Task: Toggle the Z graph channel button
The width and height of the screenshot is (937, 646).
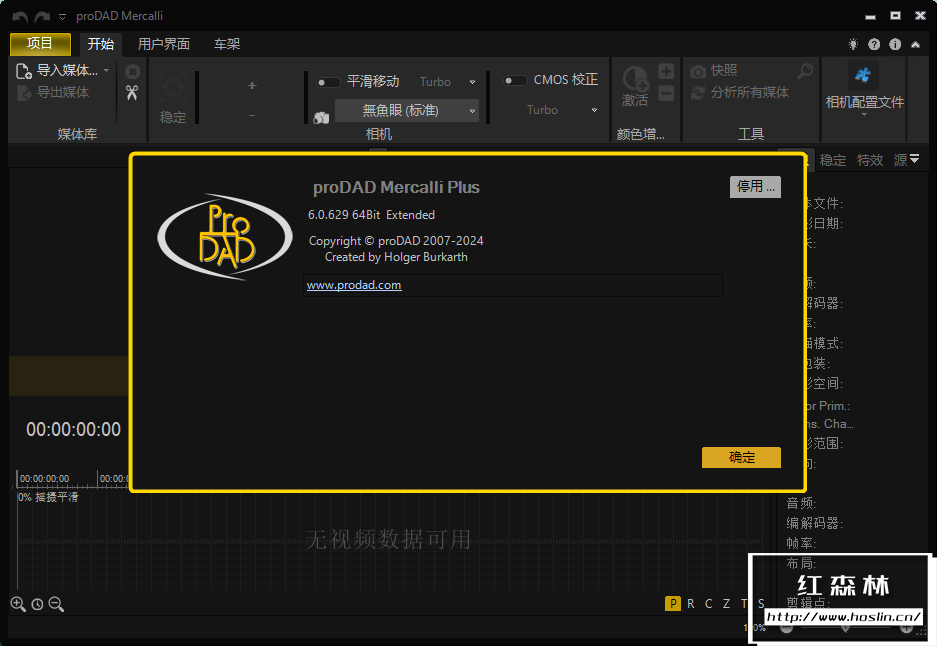Action: (x=727, y=604)
